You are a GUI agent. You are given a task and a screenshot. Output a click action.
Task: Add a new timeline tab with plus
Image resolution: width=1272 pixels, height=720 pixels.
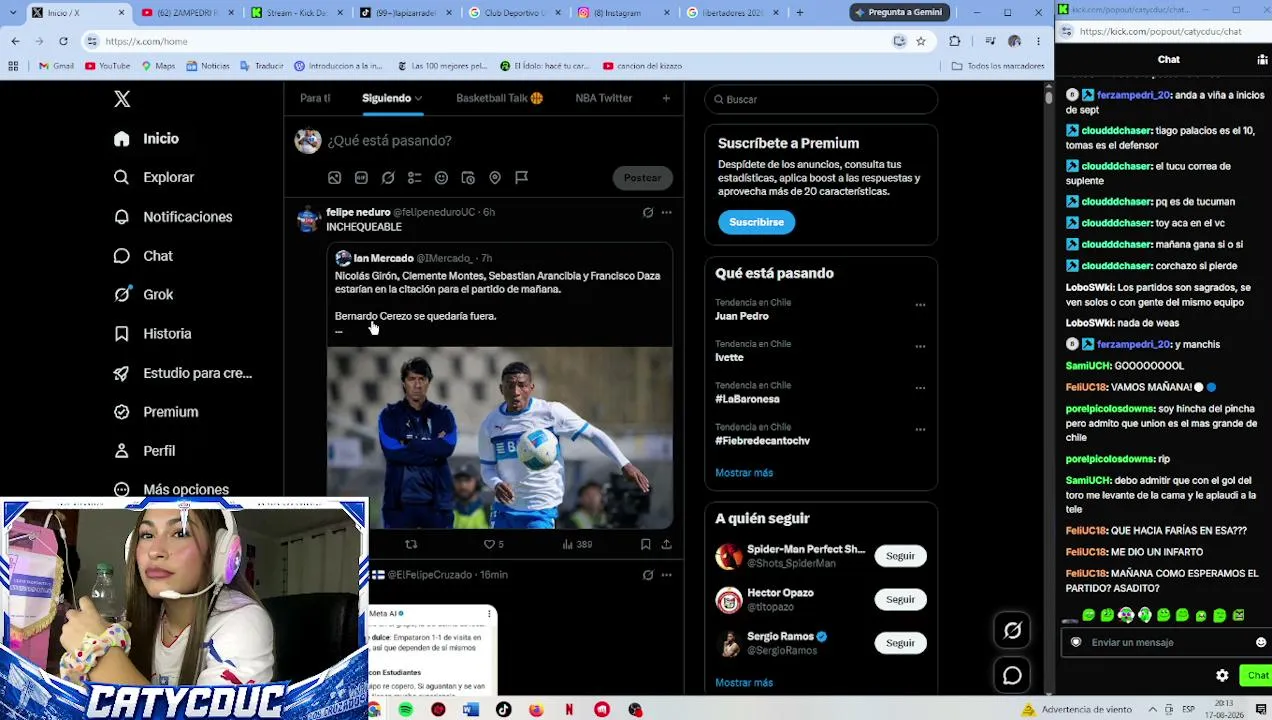666,98
